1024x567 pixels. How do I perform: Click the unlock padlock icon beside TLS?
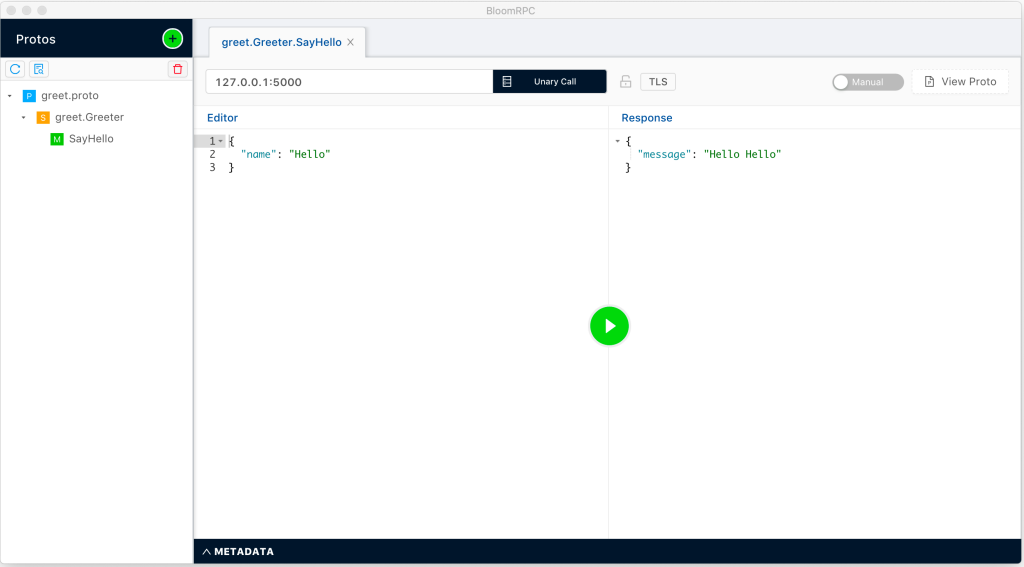626,82
